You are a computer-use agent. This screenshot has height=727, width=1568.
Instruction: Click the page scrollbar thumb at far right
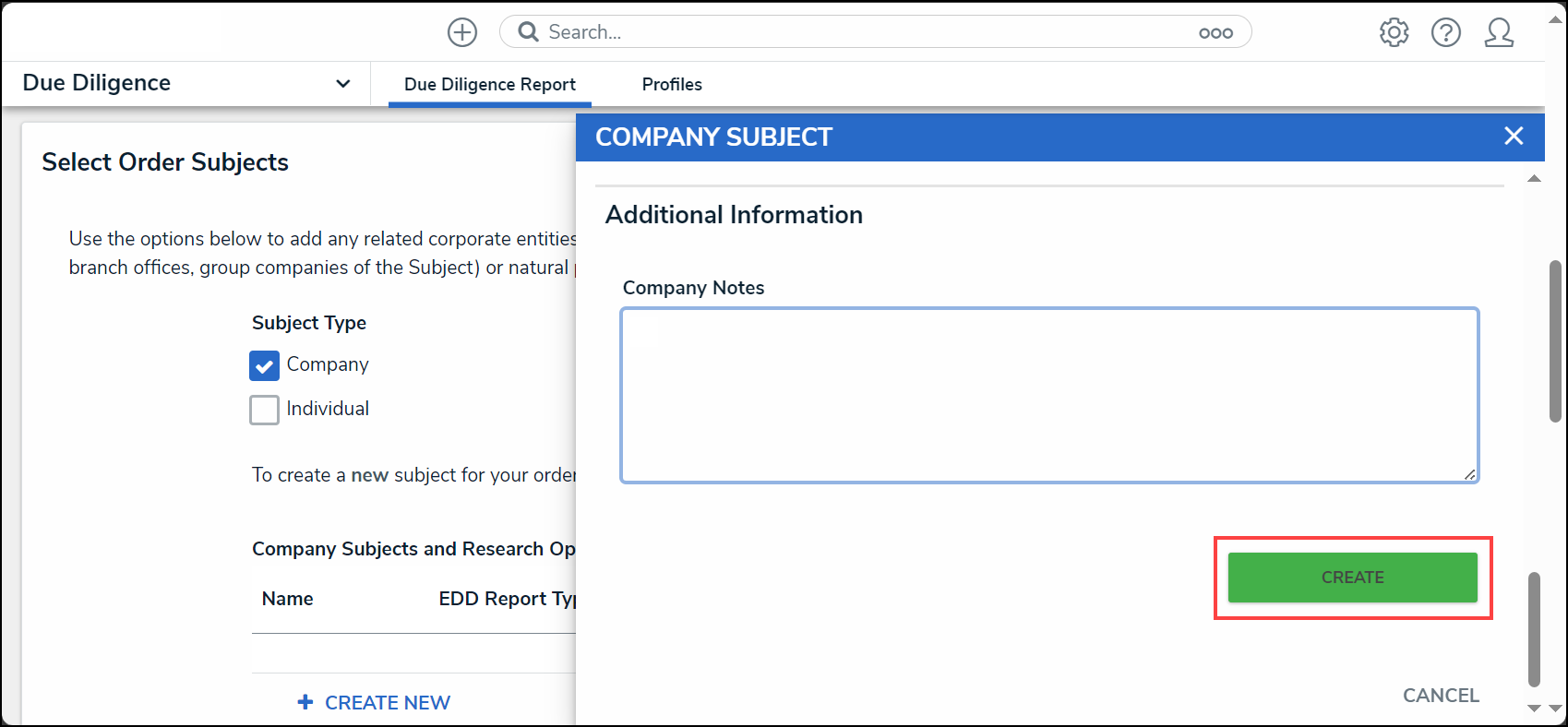1555,341
